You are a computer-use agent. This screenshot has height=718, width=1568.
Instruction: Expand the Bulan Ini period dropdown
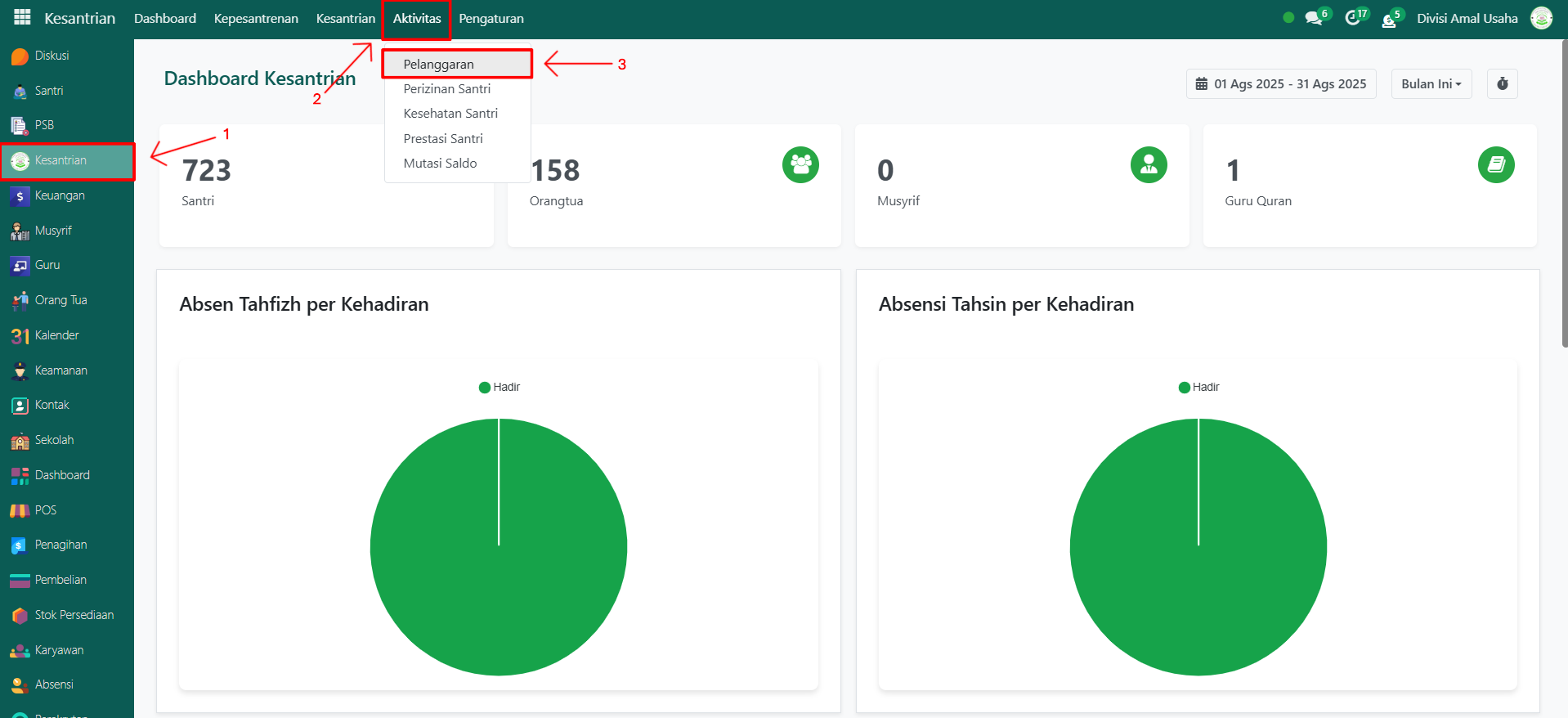click(1431, 83)
